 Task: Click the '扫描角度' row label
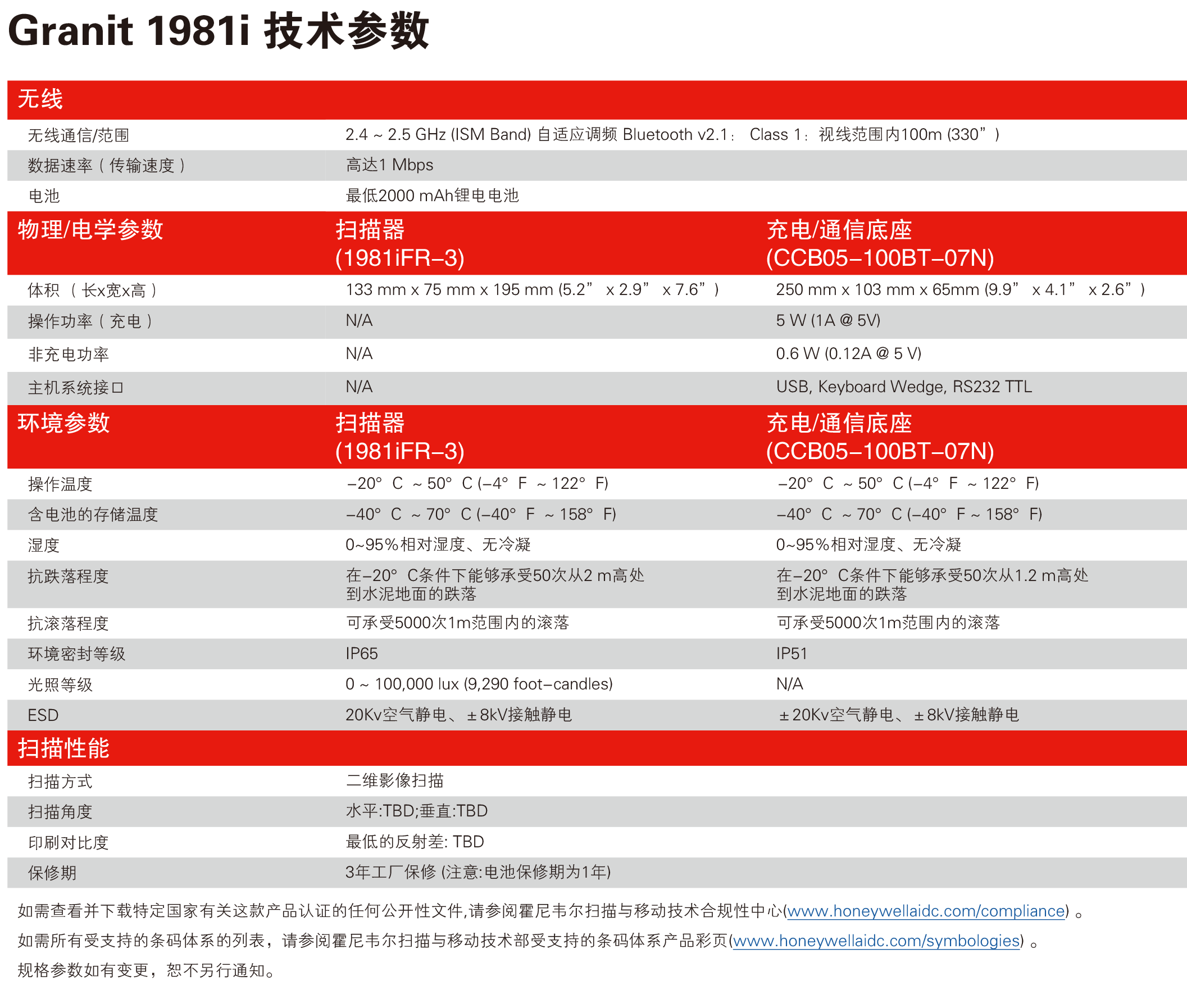click(x=60, y=812)
